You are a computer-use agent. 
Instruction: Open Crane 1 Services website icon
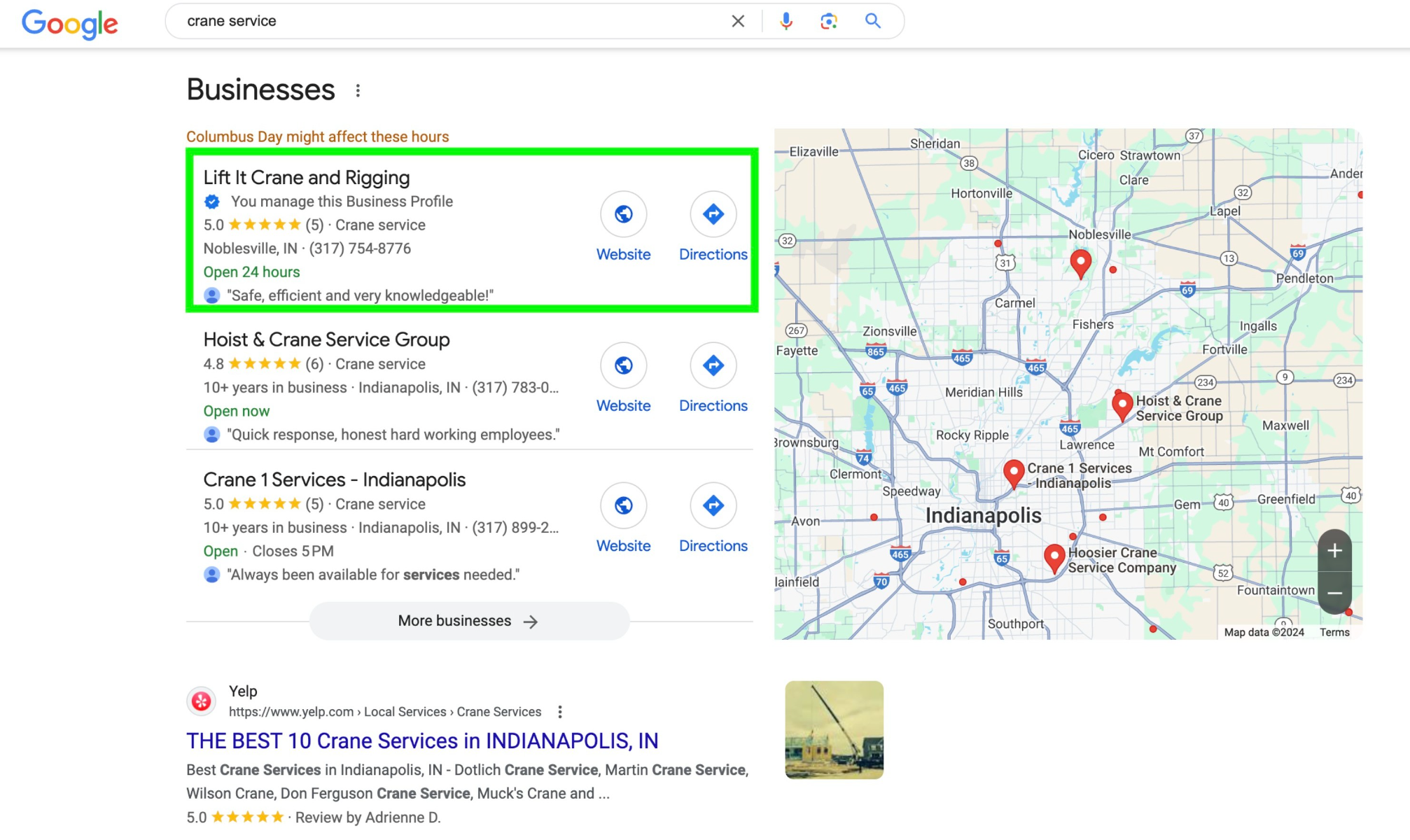click(623, 505)
